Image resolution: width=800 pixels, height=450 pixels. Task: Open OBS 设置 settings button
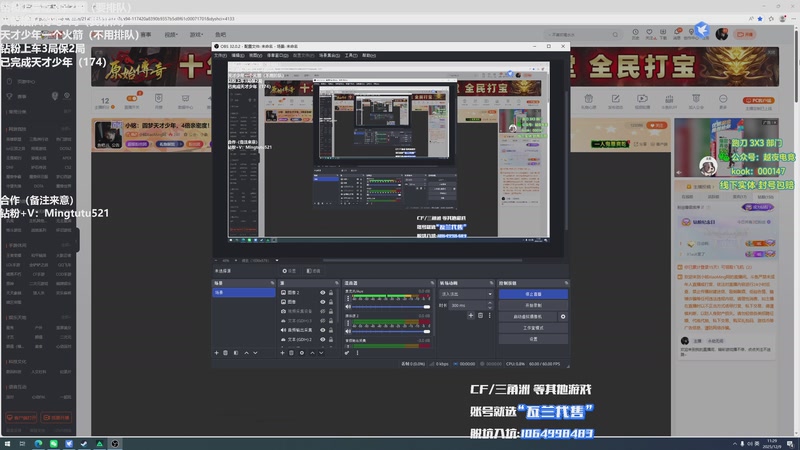point(533,339)
